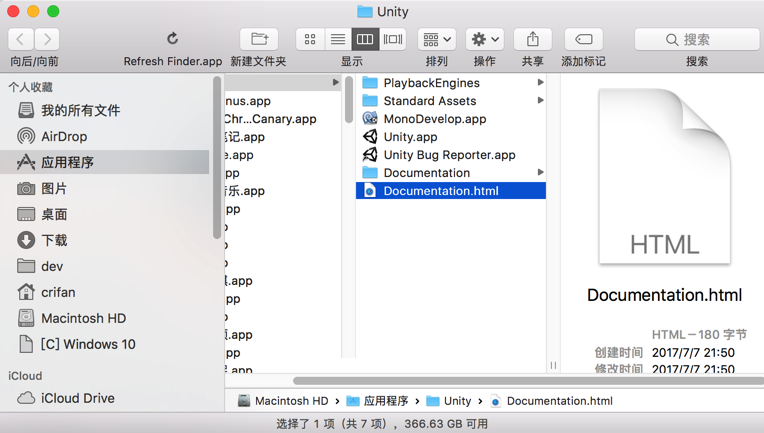
Task: Go back using the left chevron button
Action: pos(21,39)
